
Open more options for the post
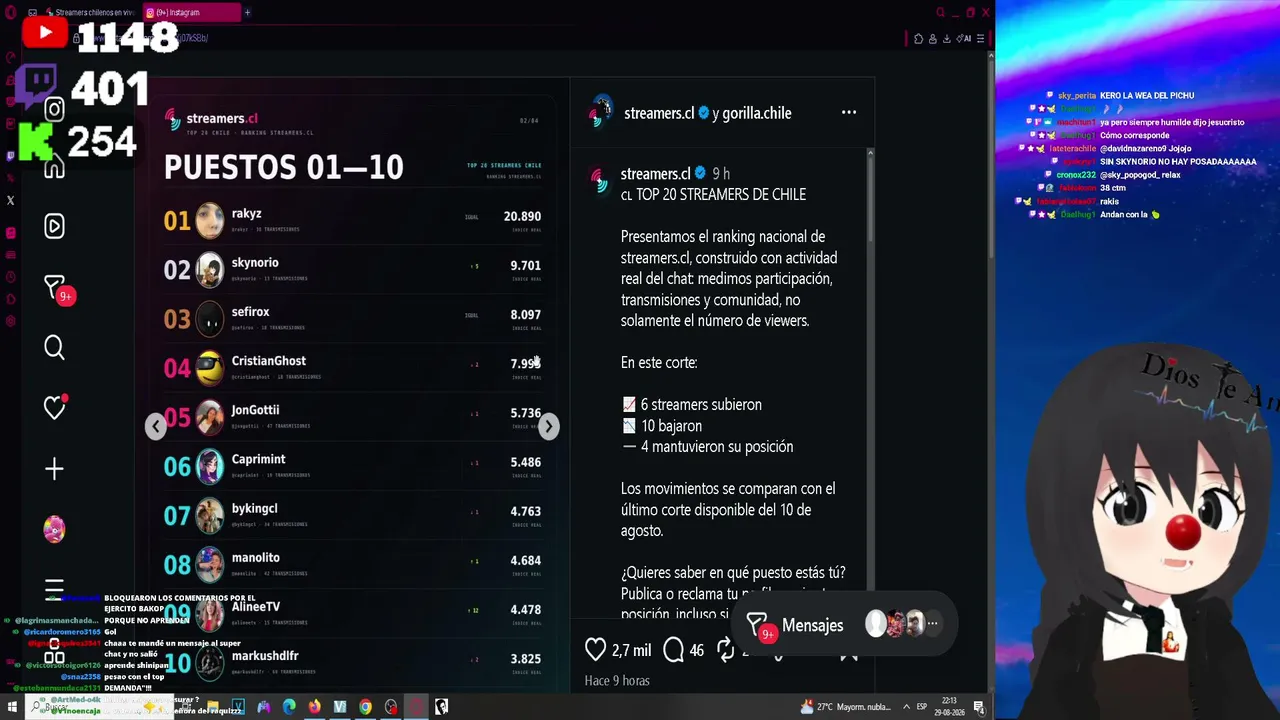coord(849,112)
